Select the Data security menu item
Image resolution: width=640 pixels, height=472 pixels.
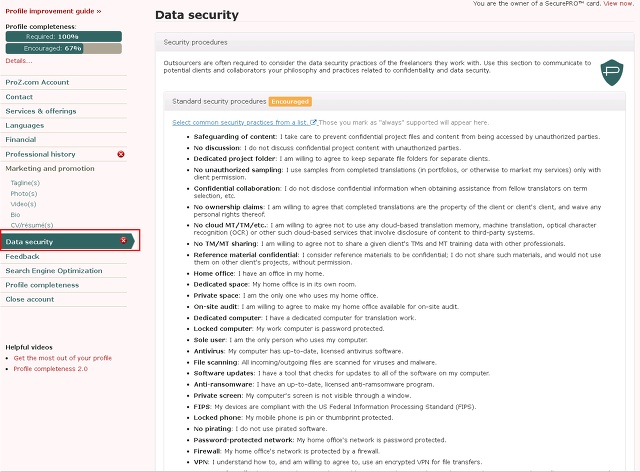[x=67, y=242]
